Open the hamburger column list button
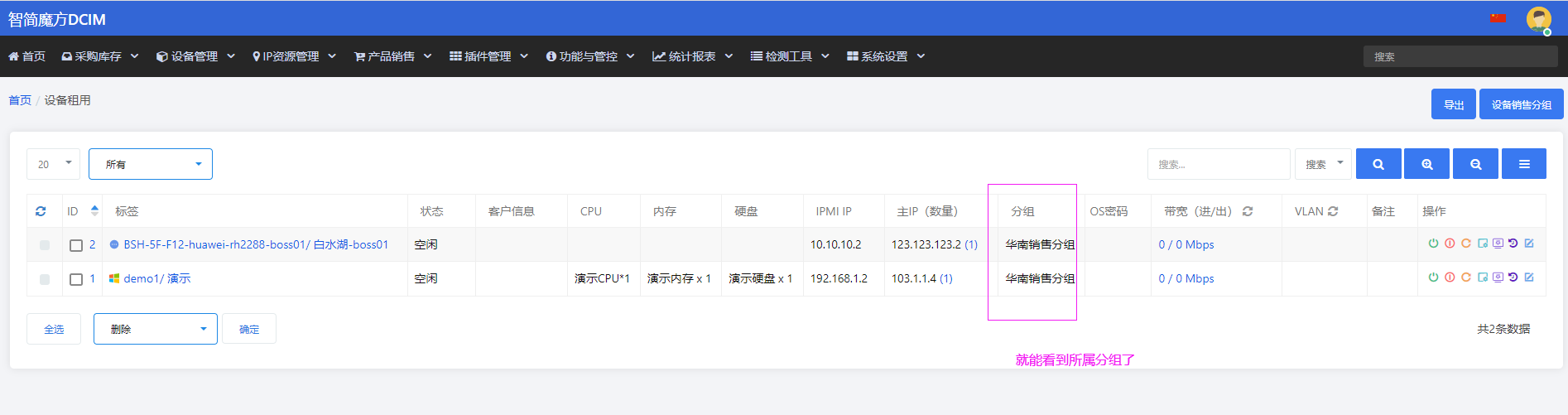The height and width of the screenshot is (415, 1568). click(1524, 164)
